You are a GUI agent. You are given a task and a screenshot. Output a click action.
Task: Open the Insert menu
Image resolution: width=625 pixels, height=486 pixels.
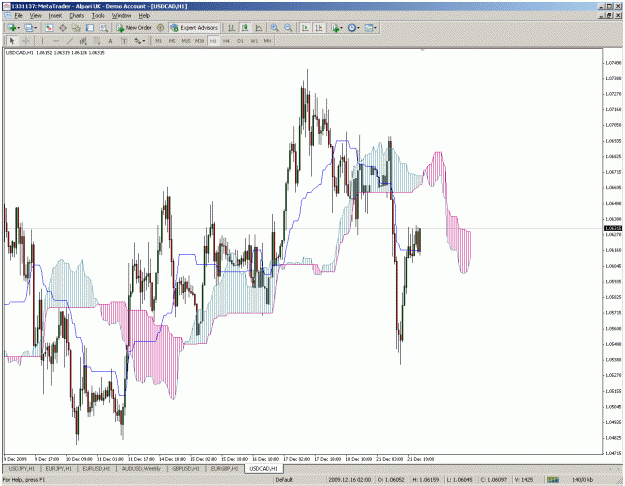point(55,16)
